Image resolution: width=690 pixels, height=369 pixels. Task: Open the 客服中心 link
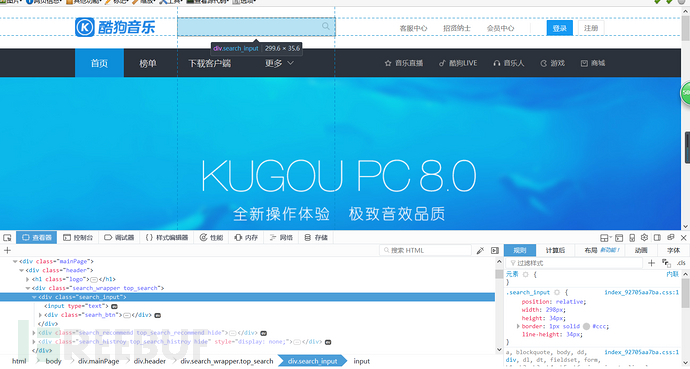tap(413, 28)
